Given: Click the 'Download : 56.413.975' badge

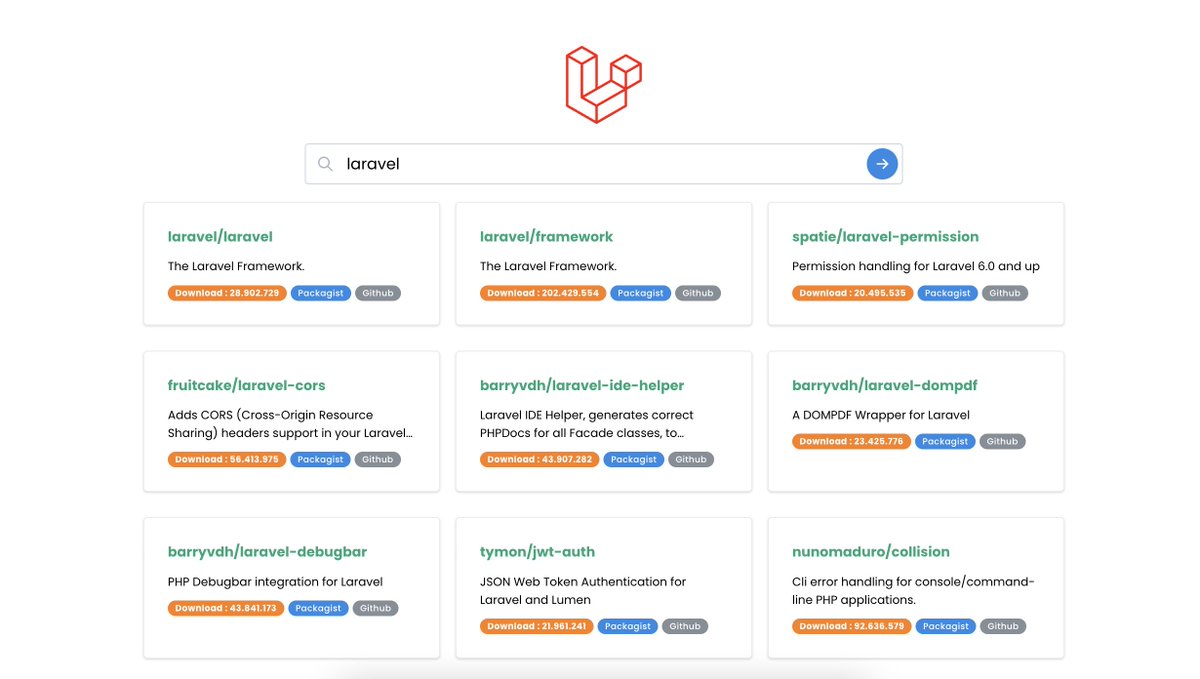Looking at the screenshot, I should pyautogui.click(x=227, y=460).
